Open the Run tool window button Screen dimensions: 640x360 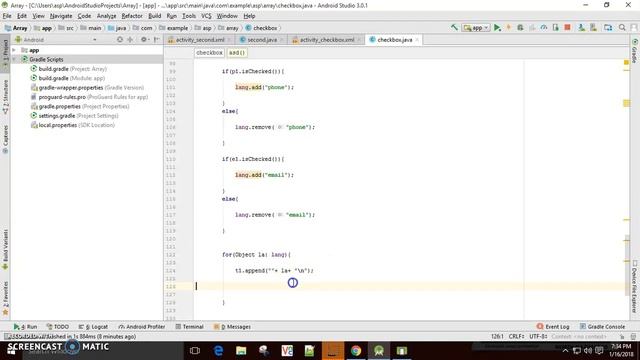click(x=25, y=327)
